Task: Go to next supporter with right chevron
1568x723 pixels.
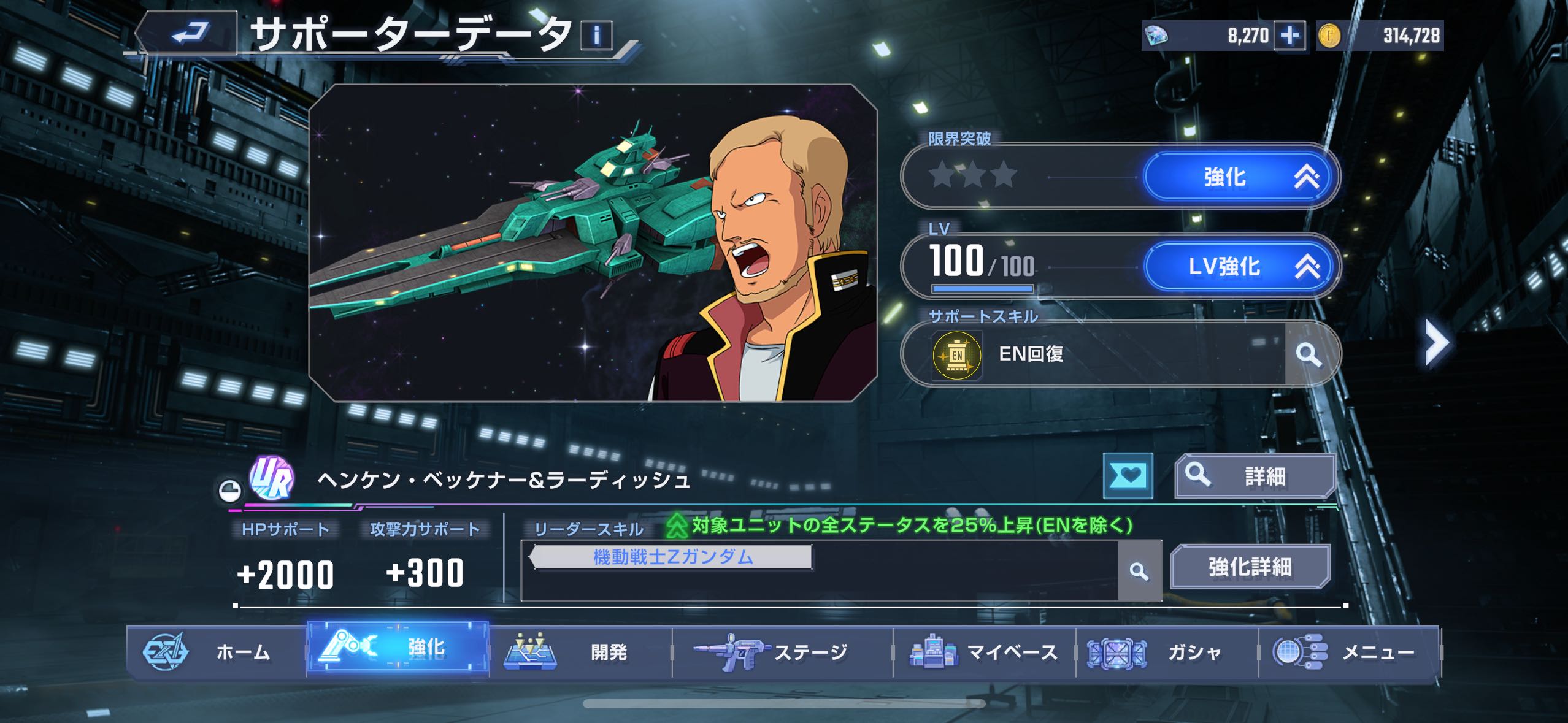Action: point(1436,342)
